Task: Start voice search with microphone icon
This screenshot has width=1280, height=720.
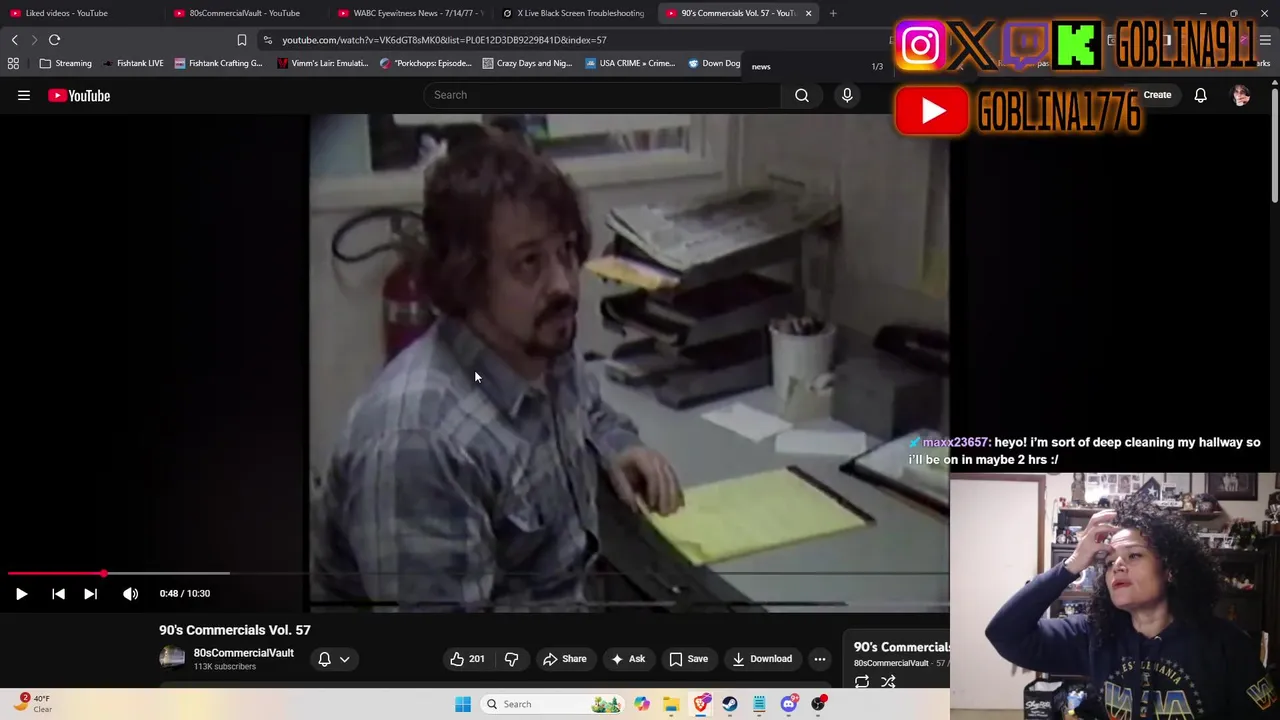Action: [847, 95]
